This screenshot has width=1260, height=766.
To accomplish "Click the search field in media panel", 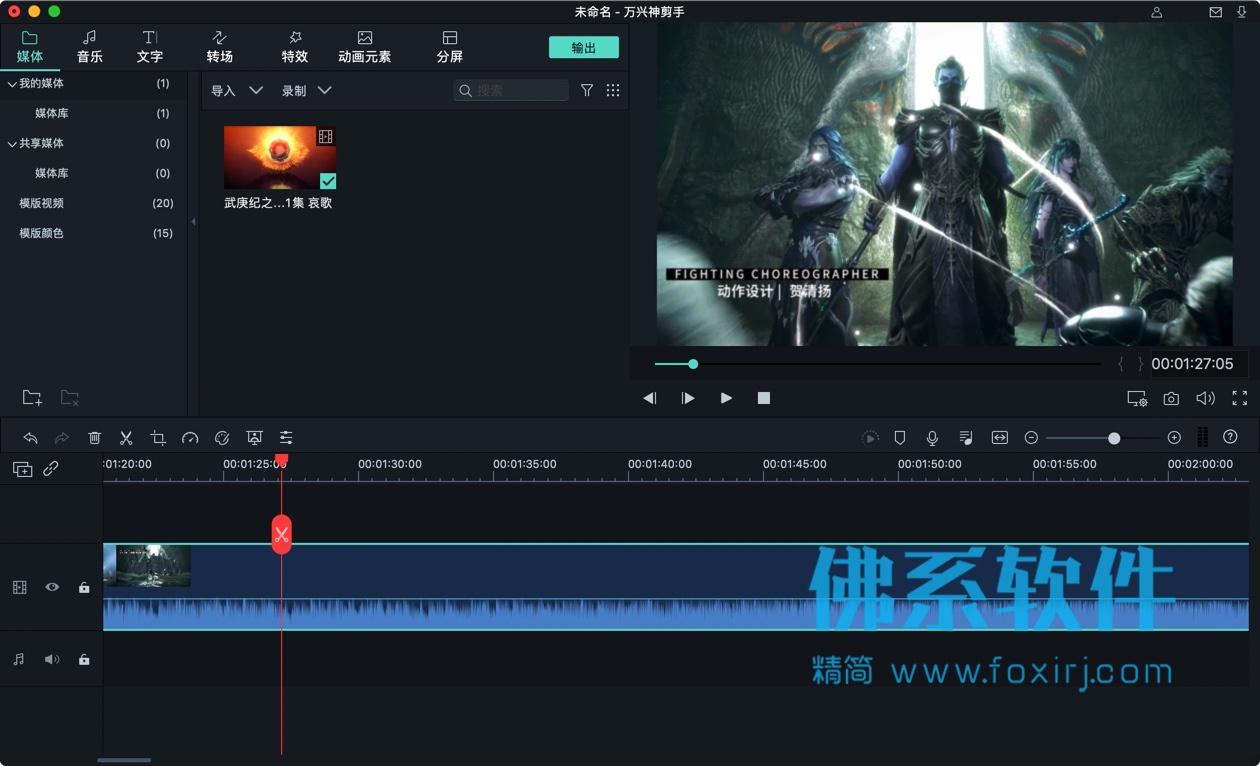I will point(512,90).
